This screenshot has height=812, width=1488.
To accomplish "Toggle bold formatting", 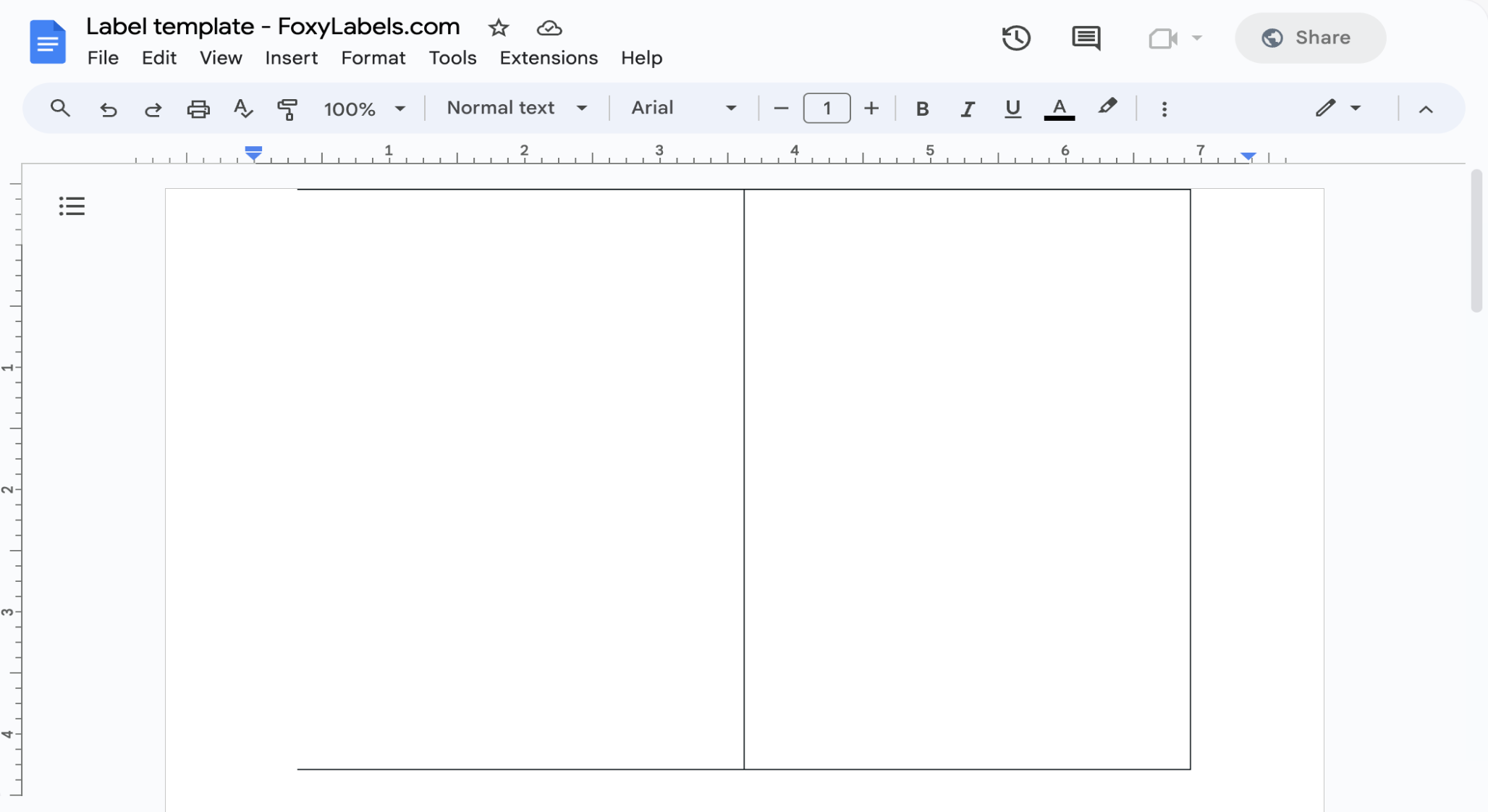I will point(922,109).
